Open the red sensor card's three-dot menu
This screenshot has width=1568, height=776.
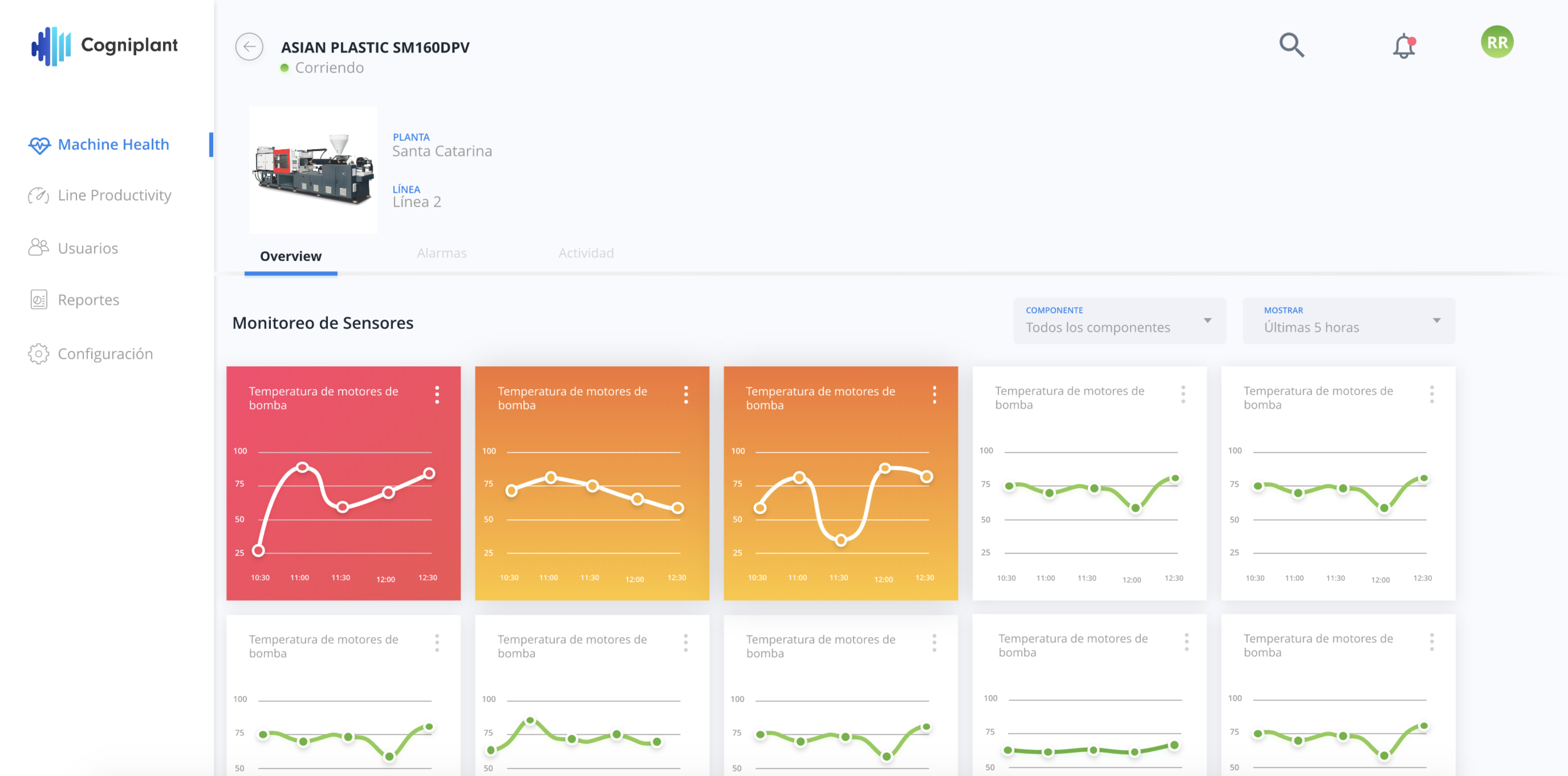click(437, 395)
